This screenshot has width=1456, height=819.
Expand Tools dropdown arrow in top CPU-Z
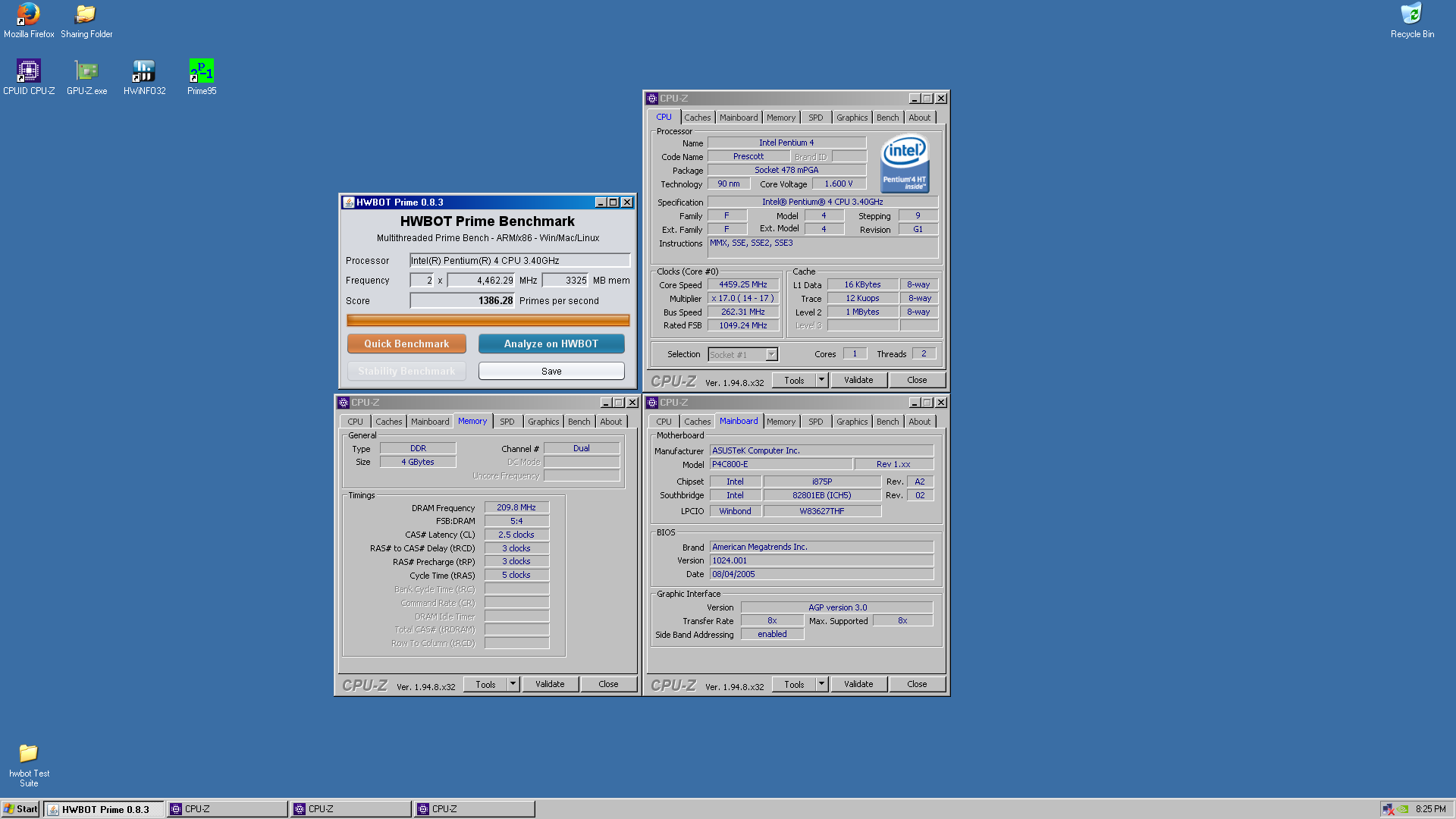pyautogui.click(x=821, y=380)
